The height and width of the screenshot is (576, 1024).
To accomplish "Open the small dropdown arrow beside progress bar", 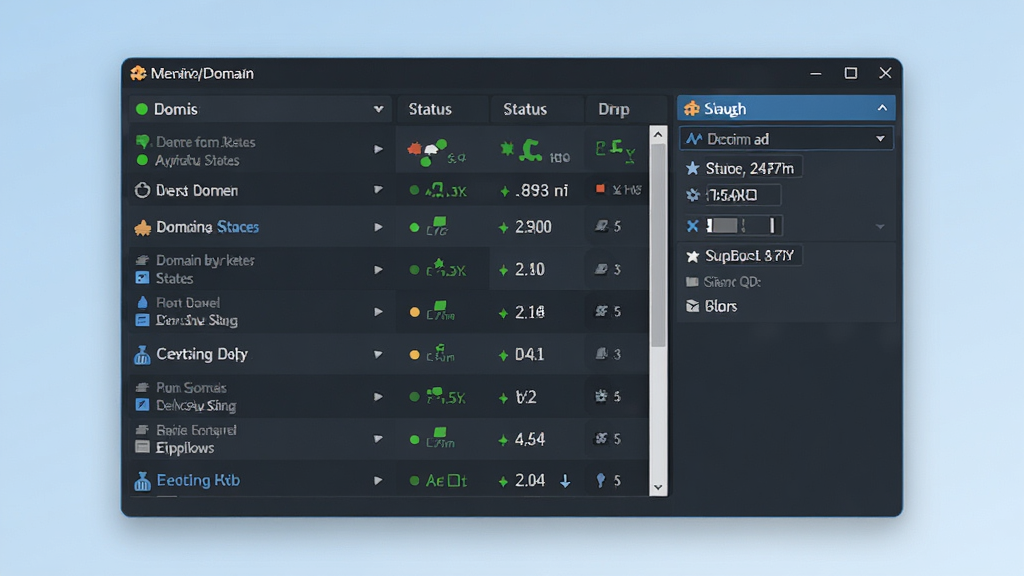I will pos(880,227).
